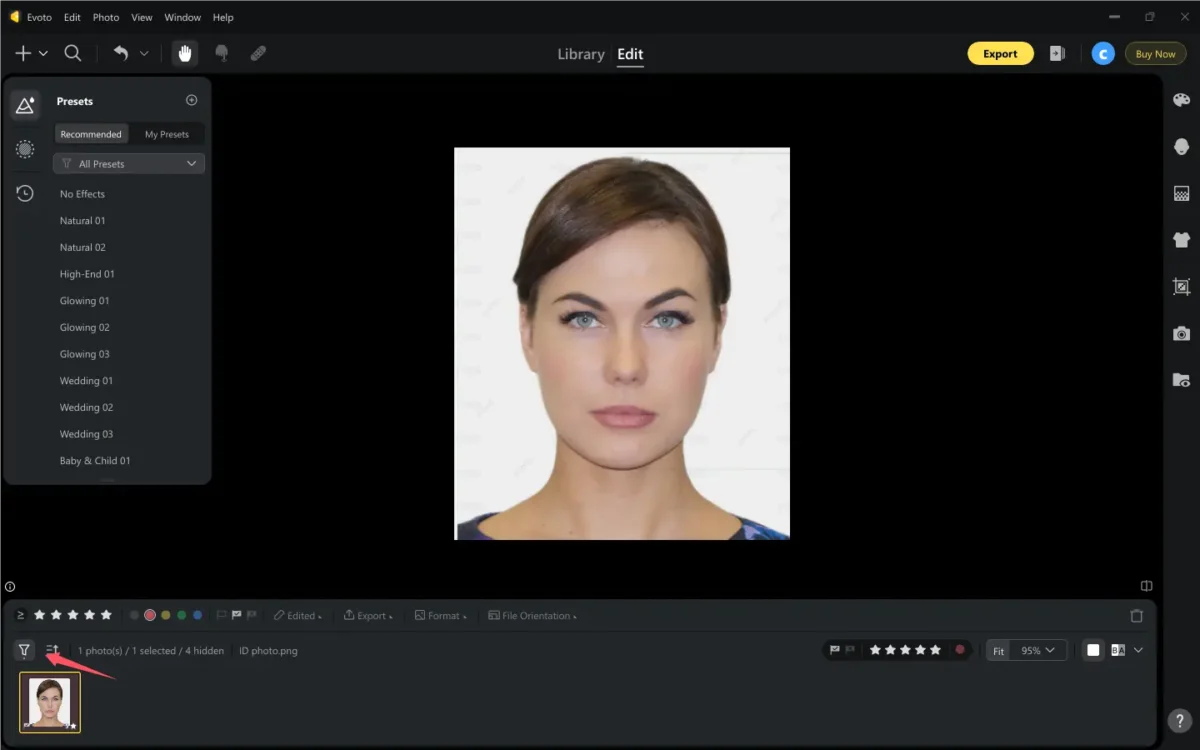Open the color palette adjustments panel
Image resolution: width=1200 pixels, height=750 pixels.
(x=1181, y=101)
